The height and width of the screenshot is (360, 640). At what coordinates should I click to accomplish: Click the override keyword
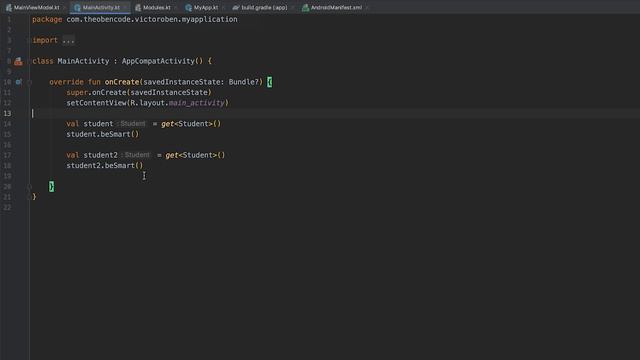coord(66,82)
